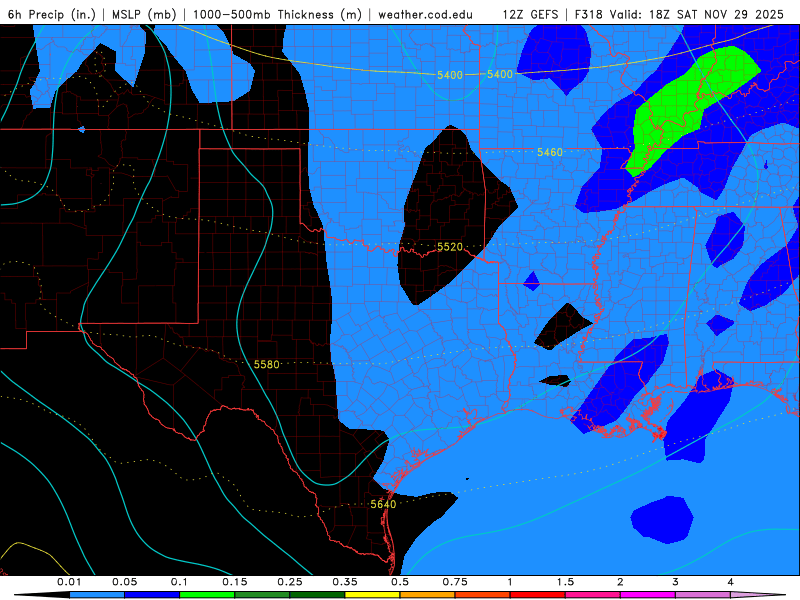800x600 pixels.
Task: Click 'F318 Valid: 18Z SAT NOV 29 2025'
Action: pos(679,14)
